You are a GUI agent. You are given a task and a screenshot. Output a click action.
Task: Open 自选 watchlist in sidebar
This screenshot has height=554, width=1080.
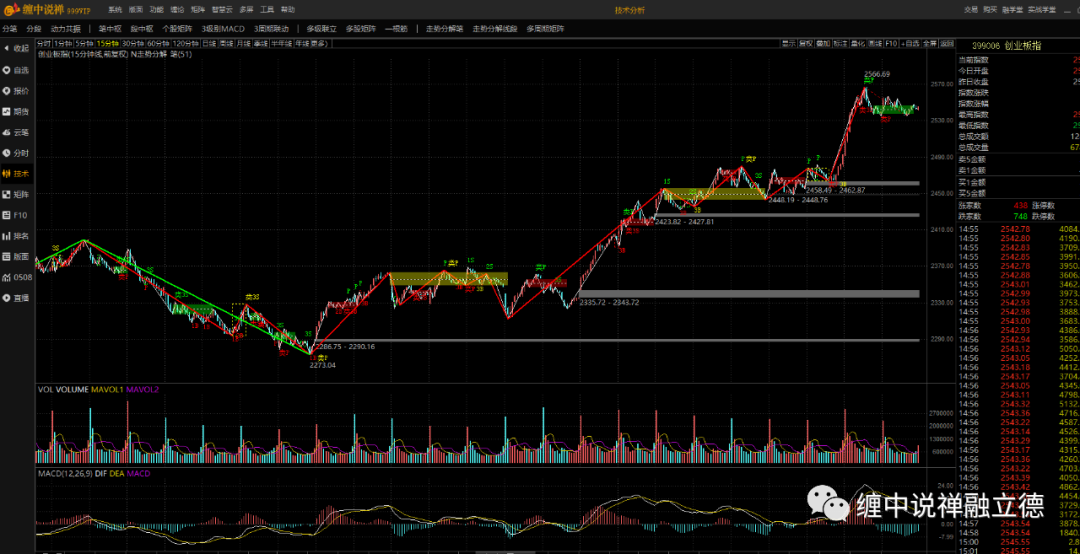pyautogui.click(x=17, y=70)
